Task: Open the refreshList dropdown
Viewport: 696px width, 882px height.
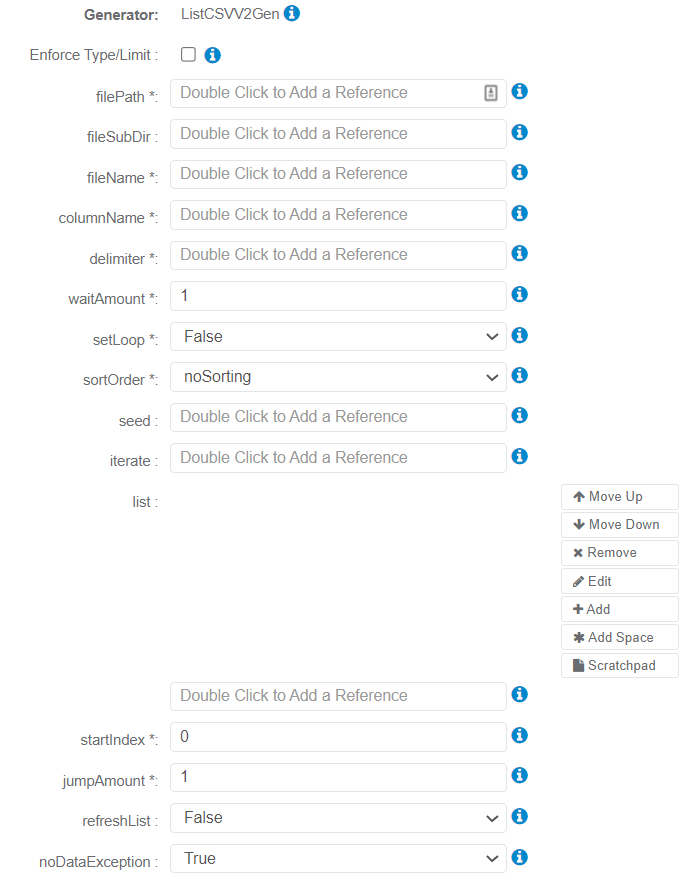Action: pyautogui.click(x=338, y=818)
